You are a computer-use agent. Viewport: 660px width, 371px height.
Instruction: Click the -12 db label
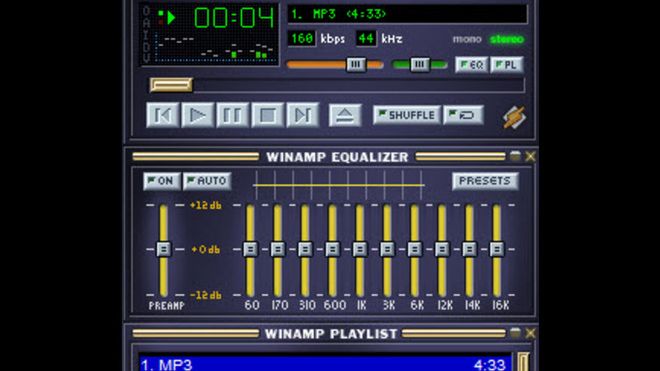click(x=205, y=295)
